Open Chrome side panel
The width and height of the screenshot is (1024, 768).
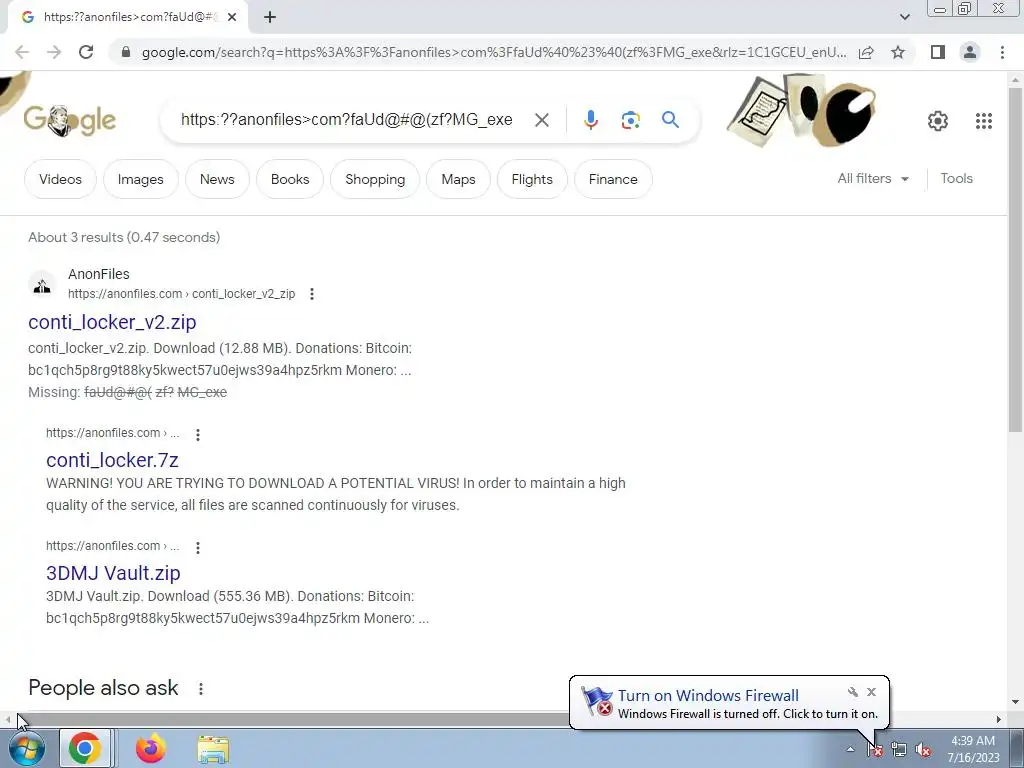(x=938, y=52)
